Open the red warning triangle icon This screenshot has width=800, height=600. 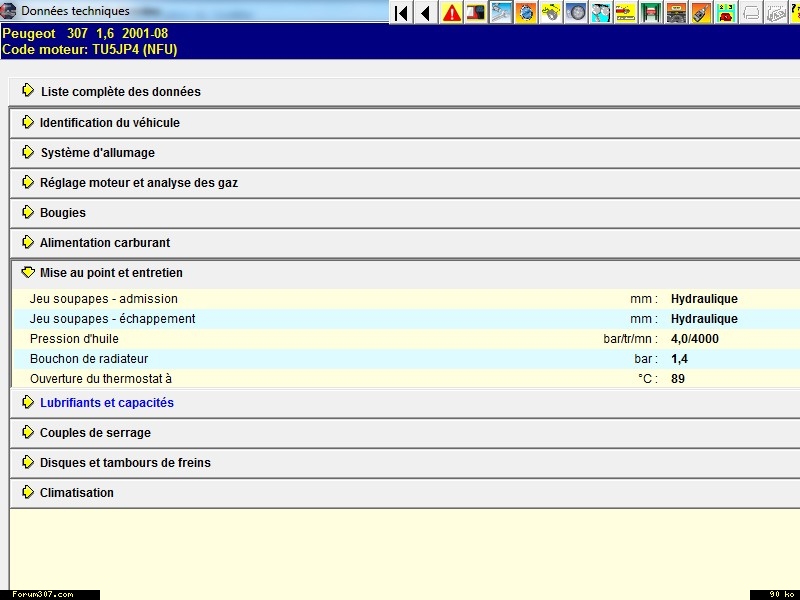click(451, 12)
